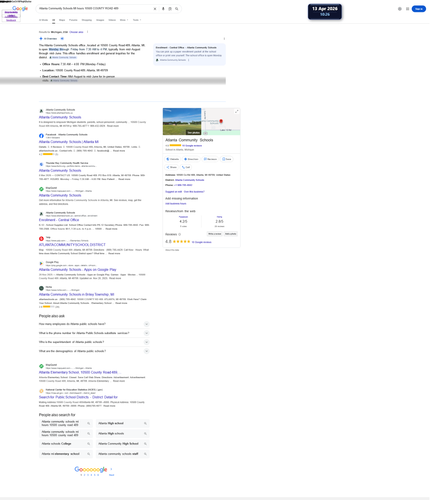Click the Directions button in knowledge panel
The height and width of the screenshot is (500, 432).
pos(191,159)
